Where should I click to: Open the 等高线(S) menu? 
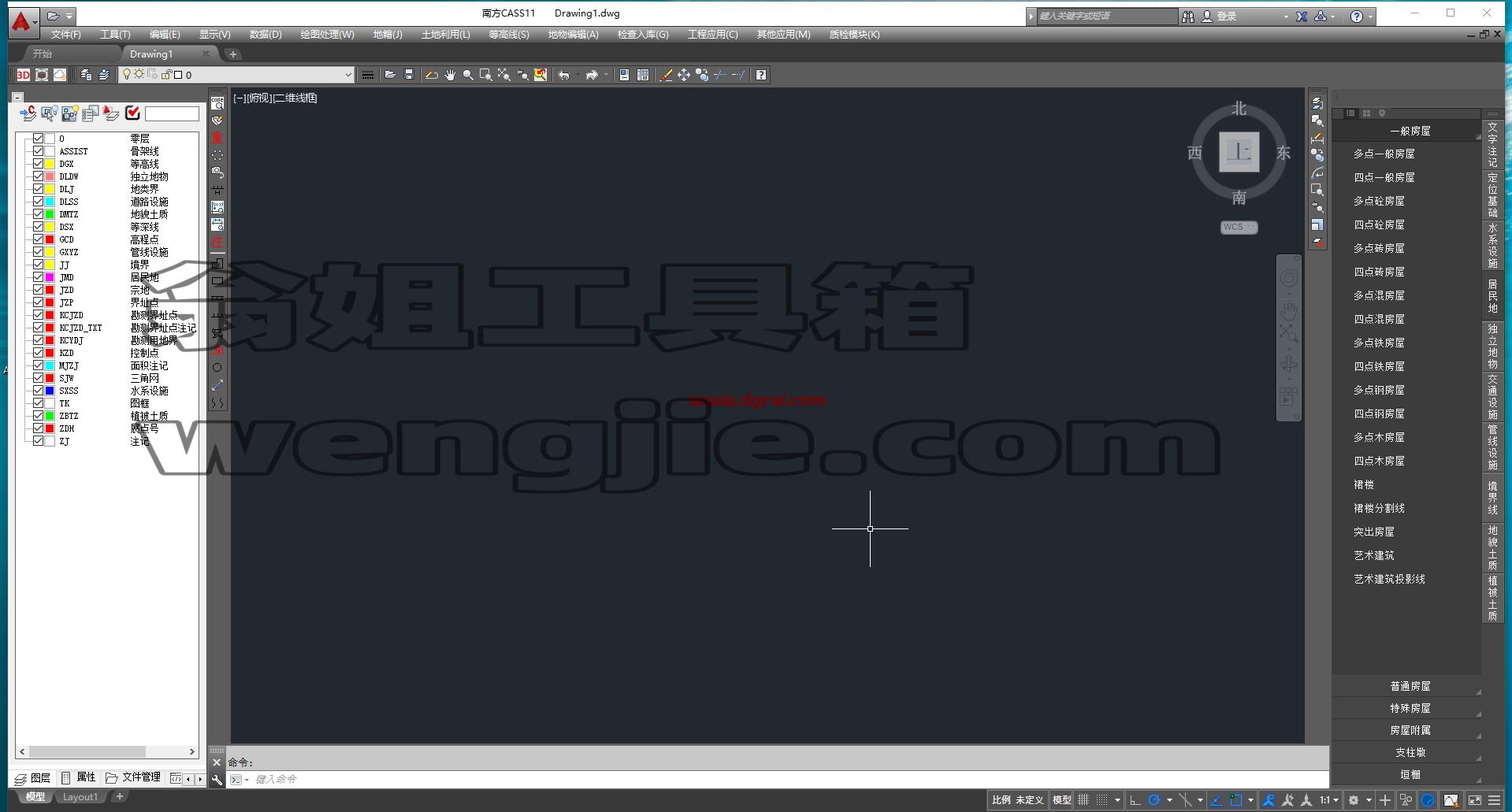tap(509, 35)
